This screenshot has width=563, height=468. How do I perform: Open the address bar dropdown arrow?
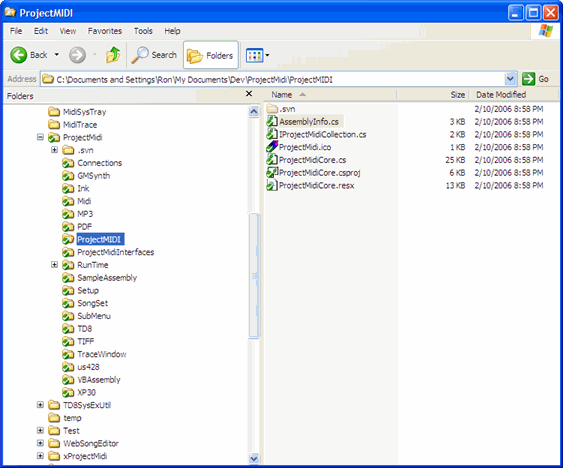tap(510, 79)
